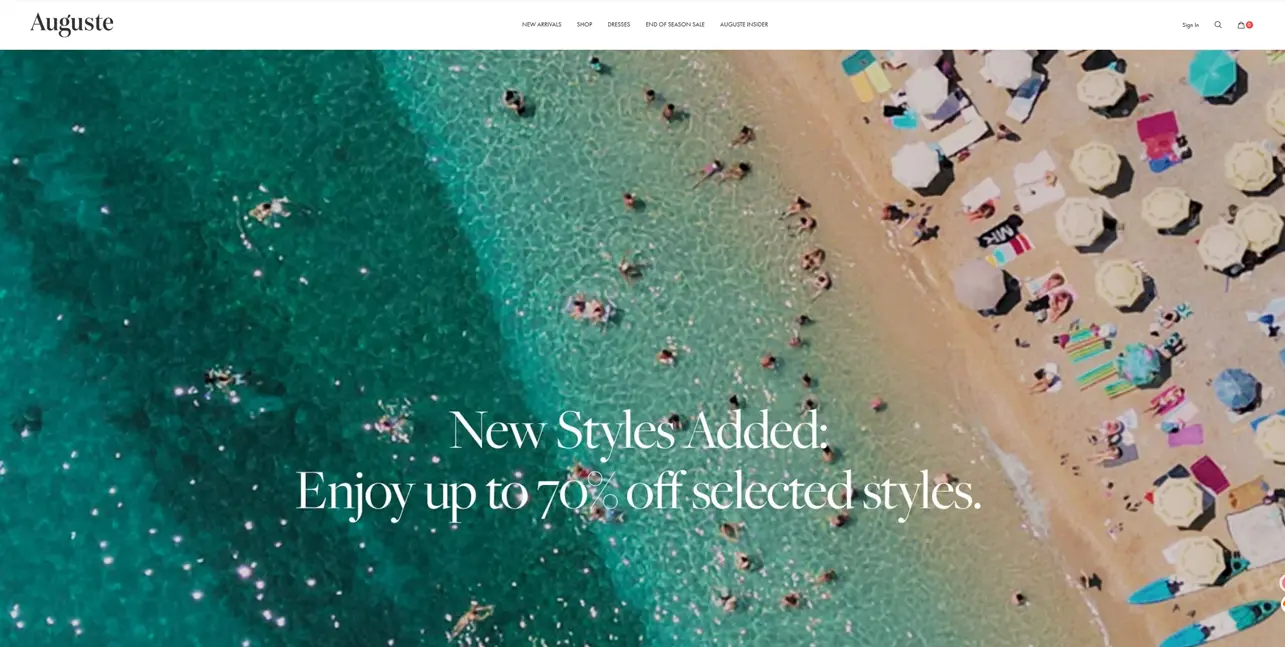
Task: Open the shopping bag icon
Action: pyautogui.click(x=1241, y=25)
